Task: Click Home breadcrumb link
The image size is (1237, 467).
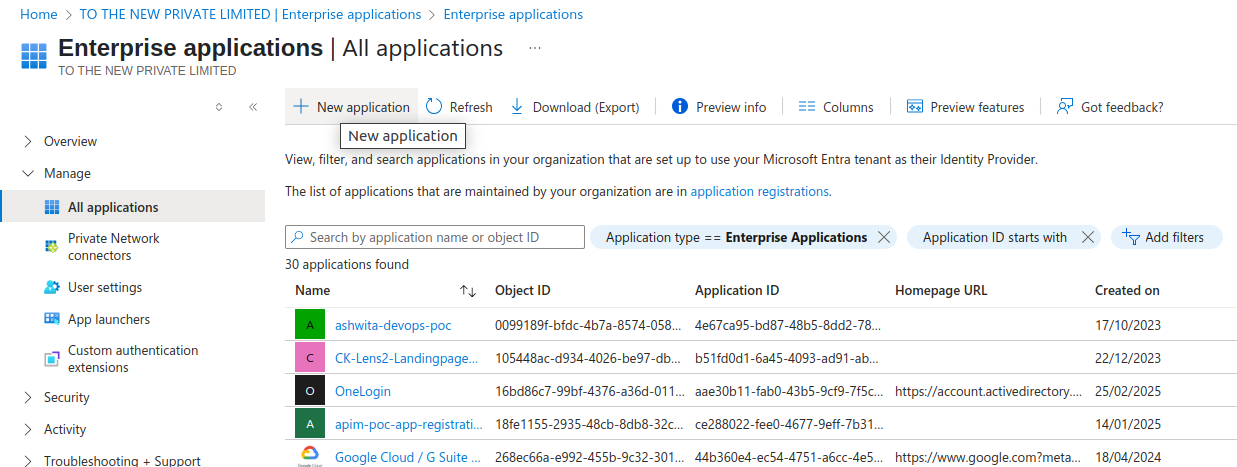Action: click(x=38, y=14)
